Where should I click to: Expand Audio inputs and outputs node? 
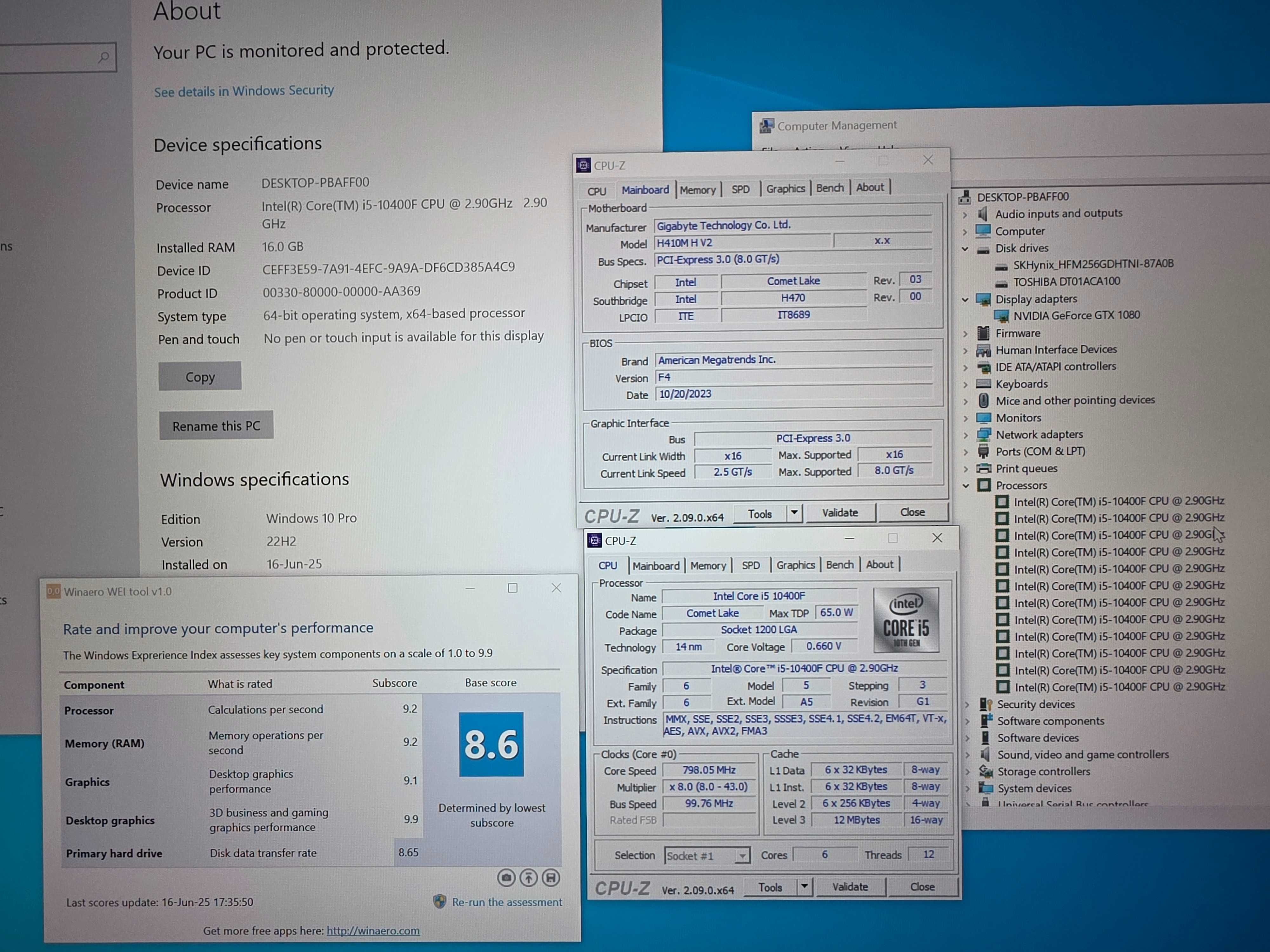click(965, 215)
